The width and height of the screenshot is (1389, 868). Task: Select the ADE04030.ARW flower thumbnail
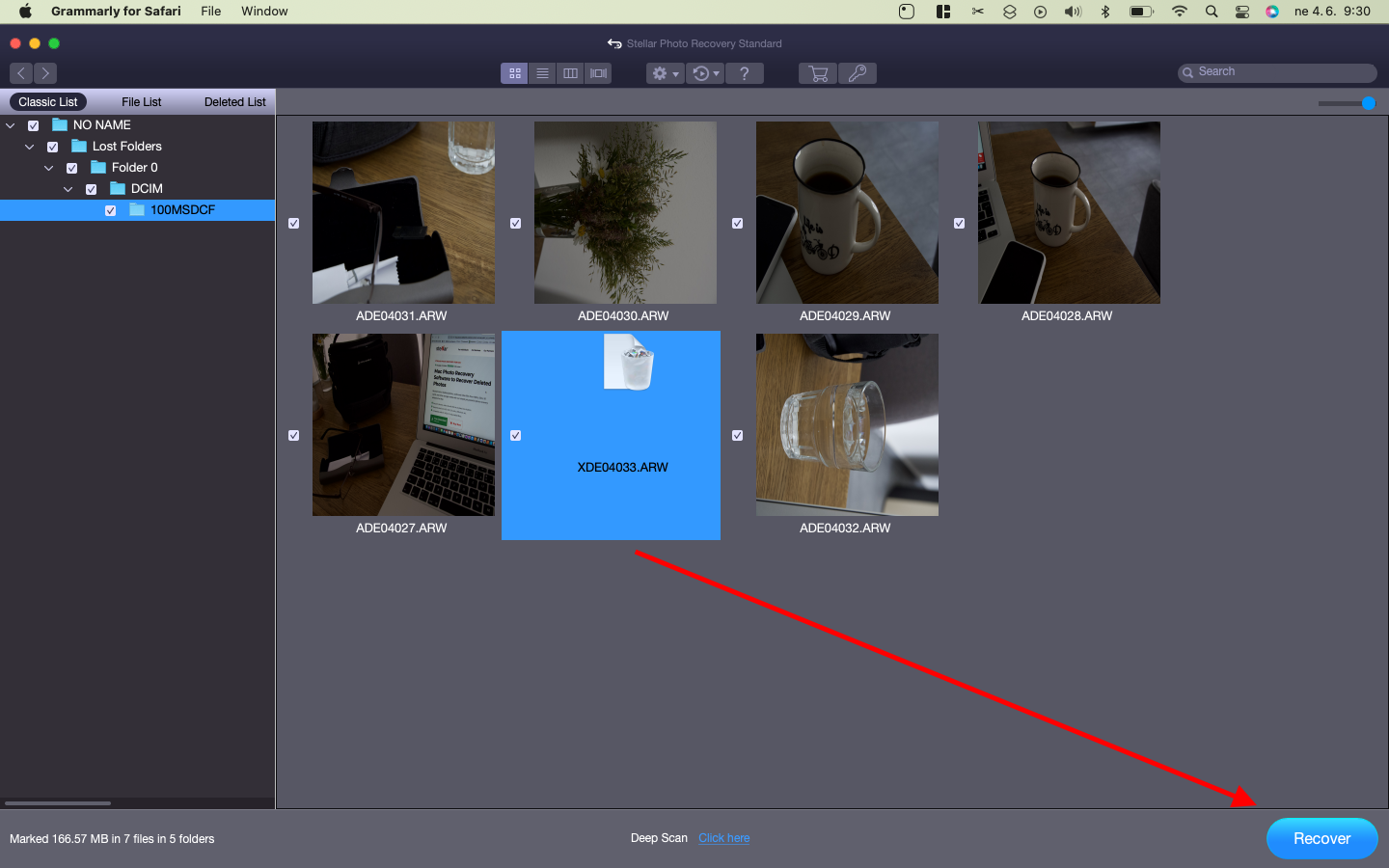625,212
